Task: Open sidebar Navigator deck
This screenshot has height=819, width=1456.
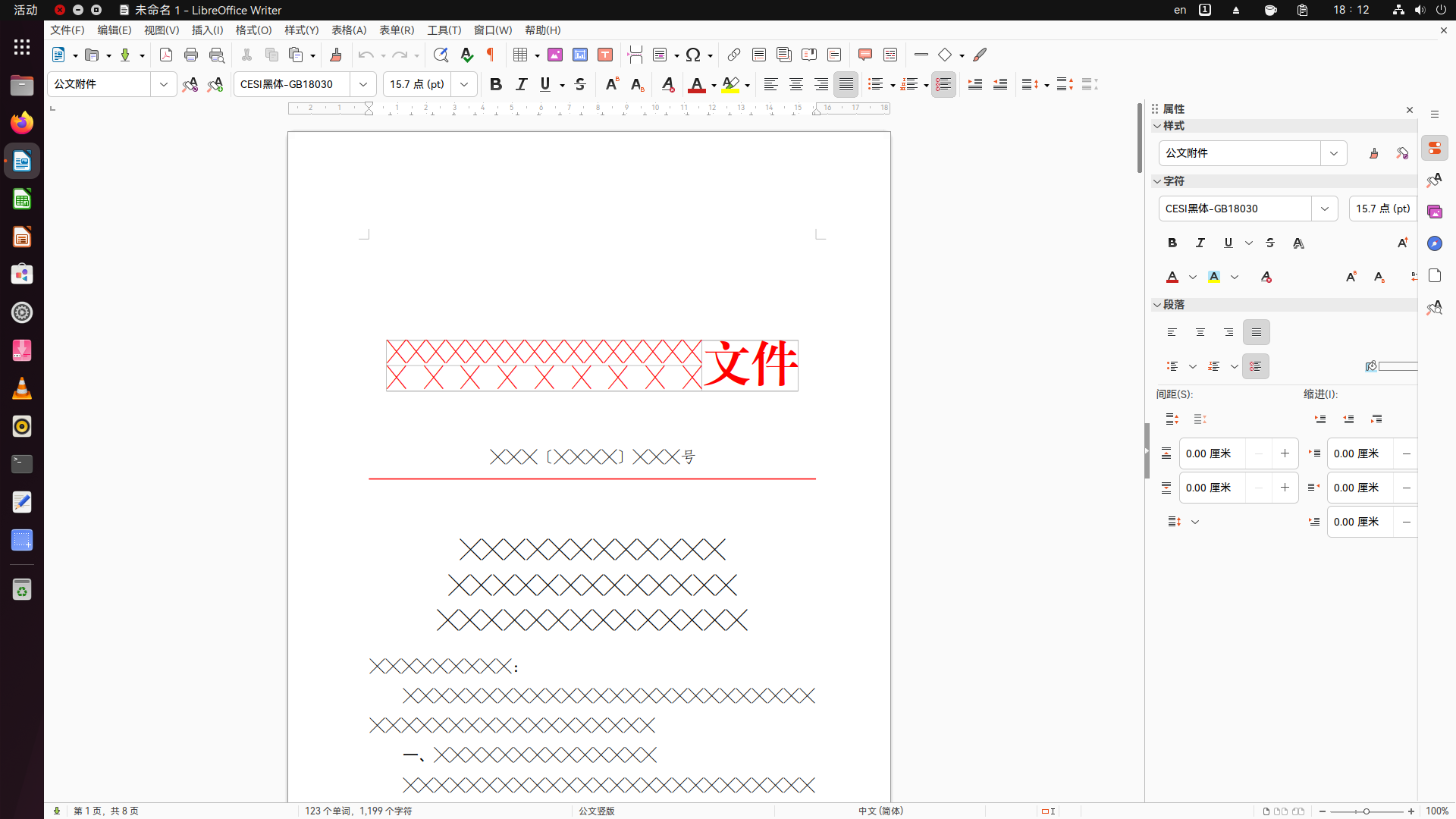Action: point(1434,243)
